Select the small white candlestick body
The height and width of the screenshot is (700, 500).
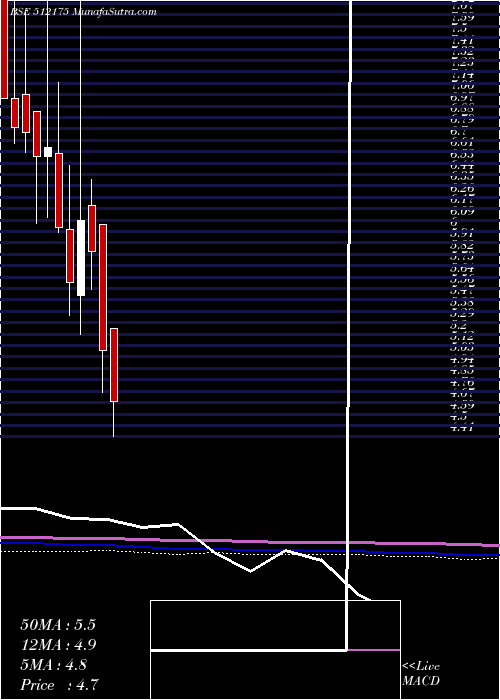(48, 152)
